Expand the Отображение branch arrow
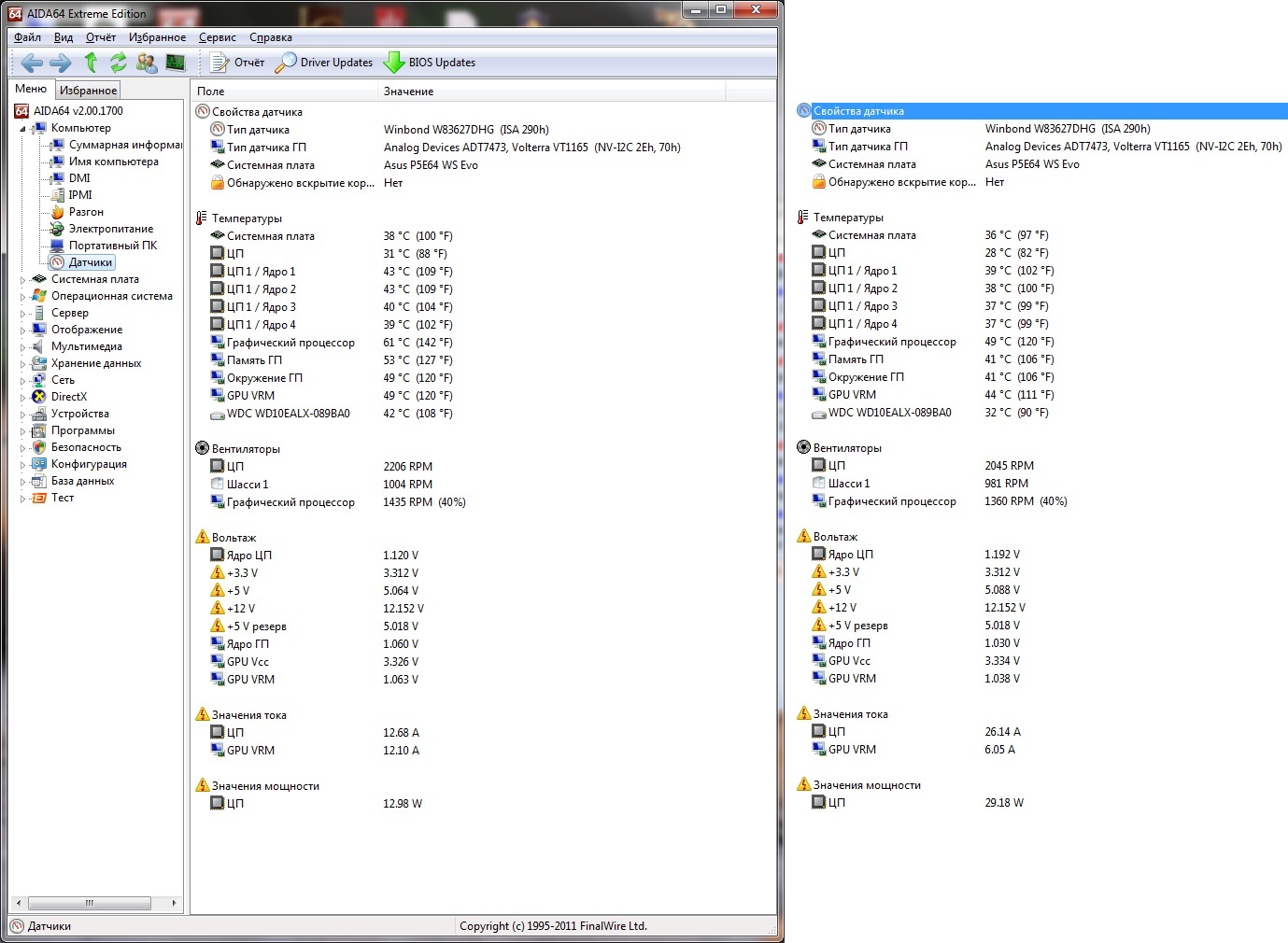1288x943 pixels. coord(22,330)
